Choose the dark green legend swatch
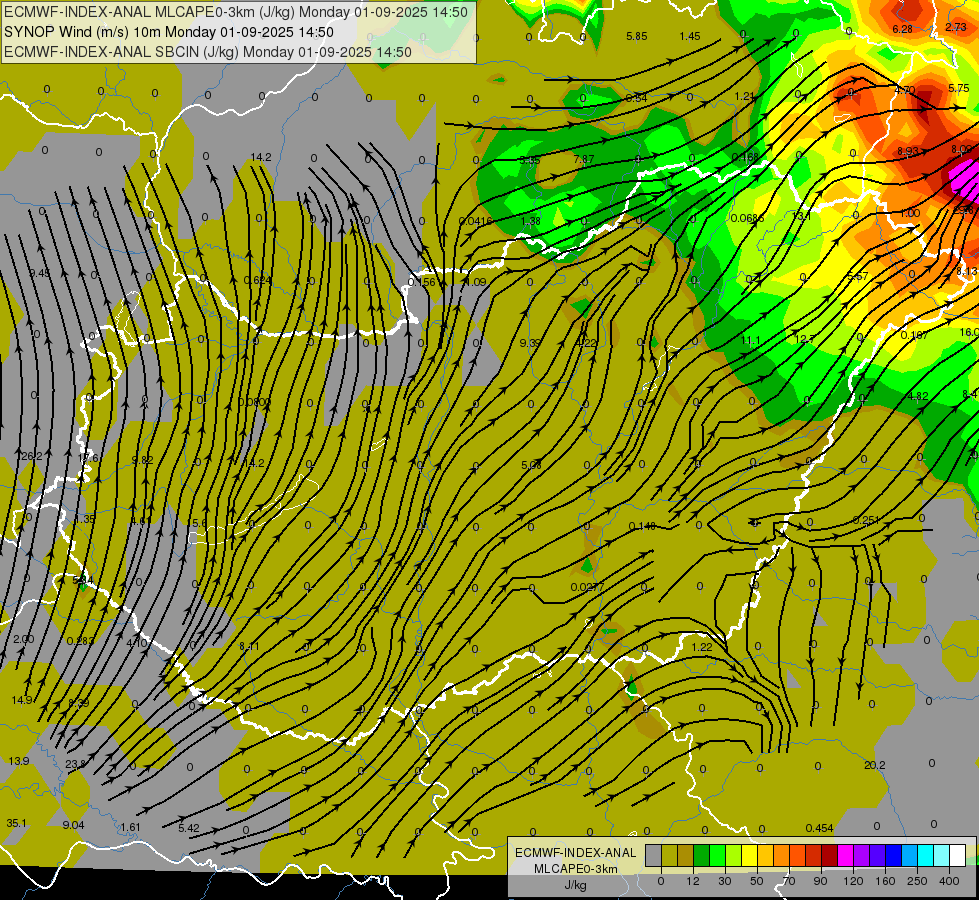979x900 pixels. 701,855
